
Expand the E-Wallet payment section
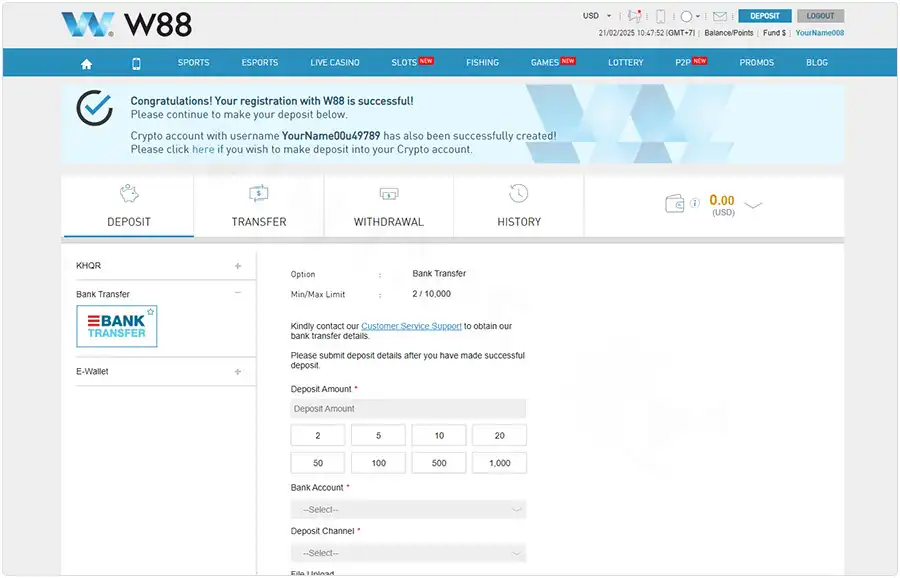(237, 372)
